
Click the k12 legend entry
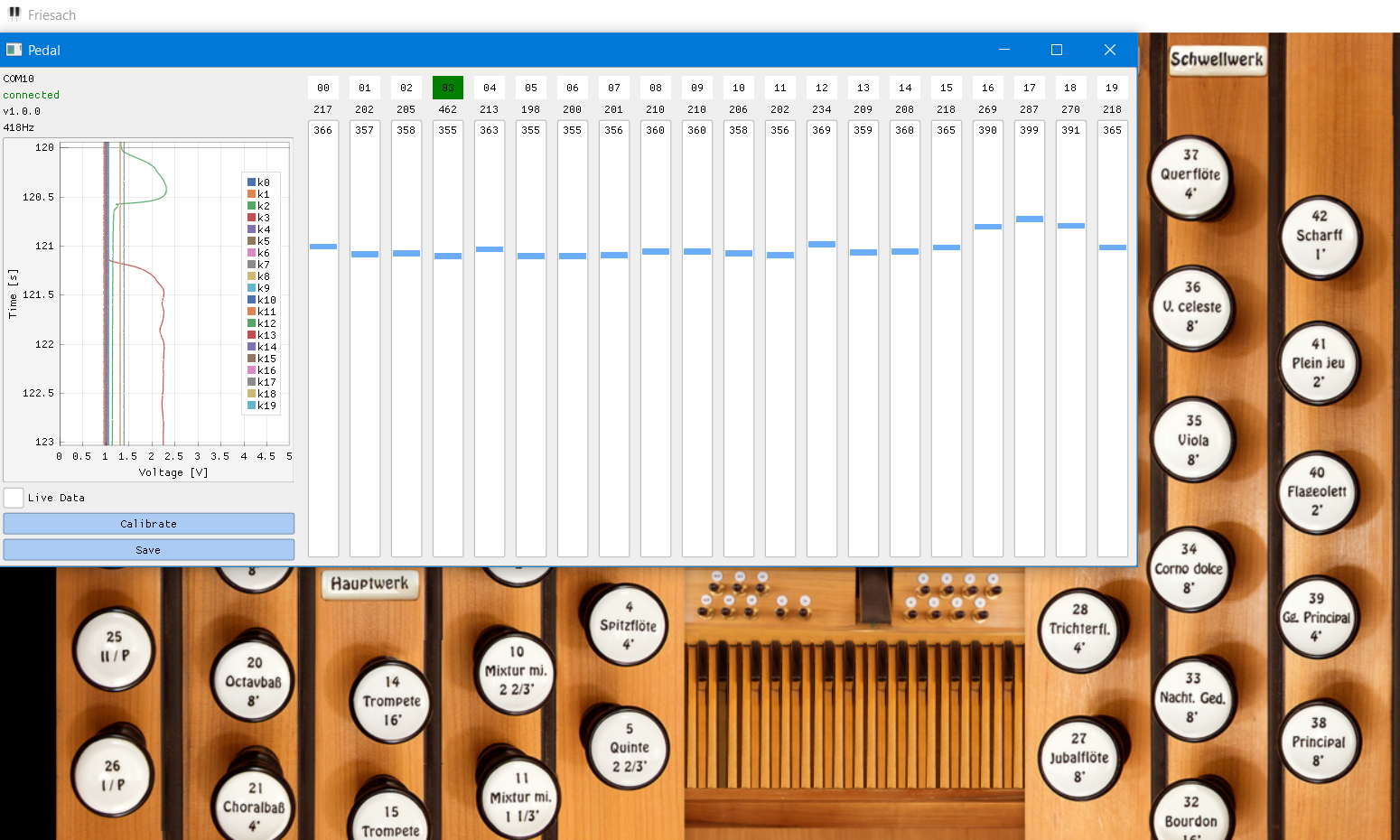click(x=262, y=323)
